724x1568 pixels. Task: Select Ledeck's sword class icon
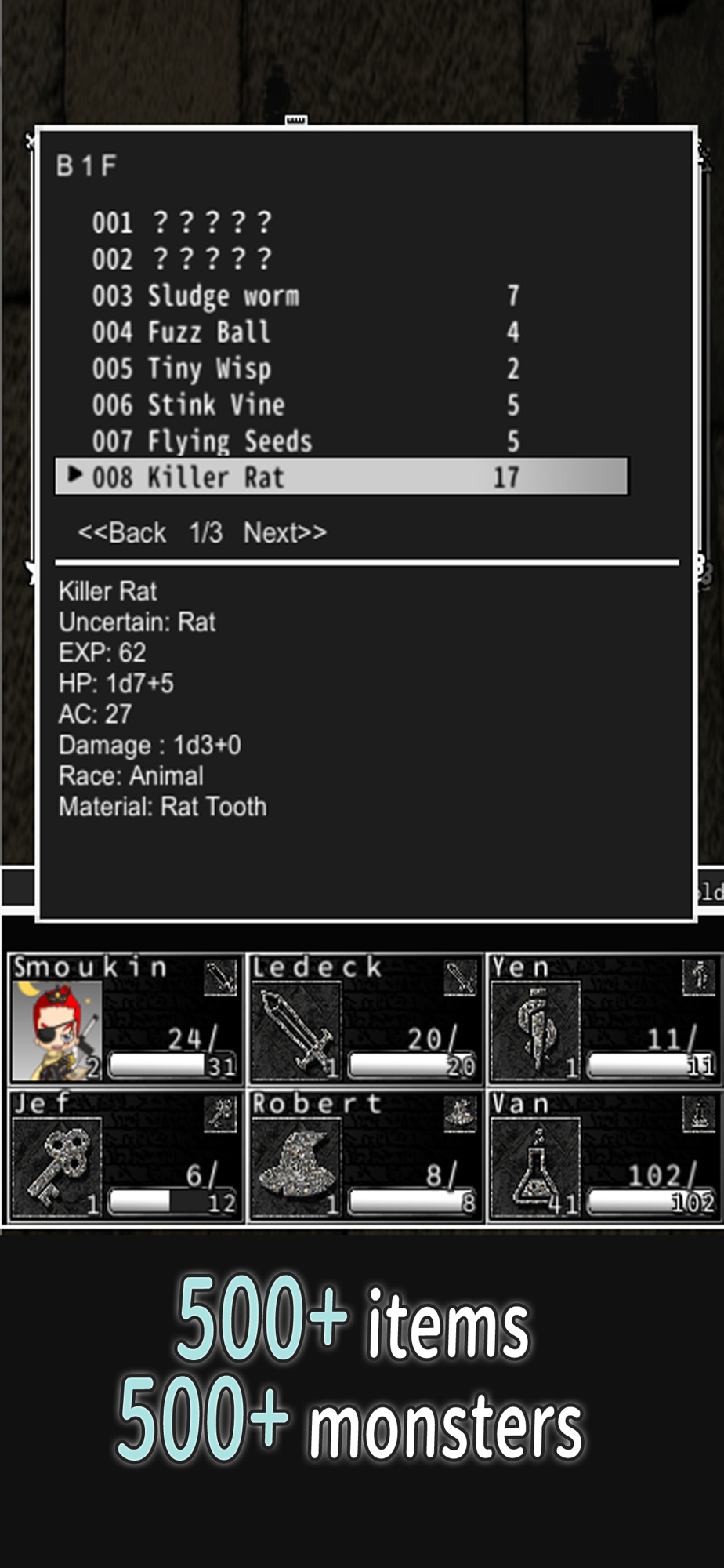296,1030
